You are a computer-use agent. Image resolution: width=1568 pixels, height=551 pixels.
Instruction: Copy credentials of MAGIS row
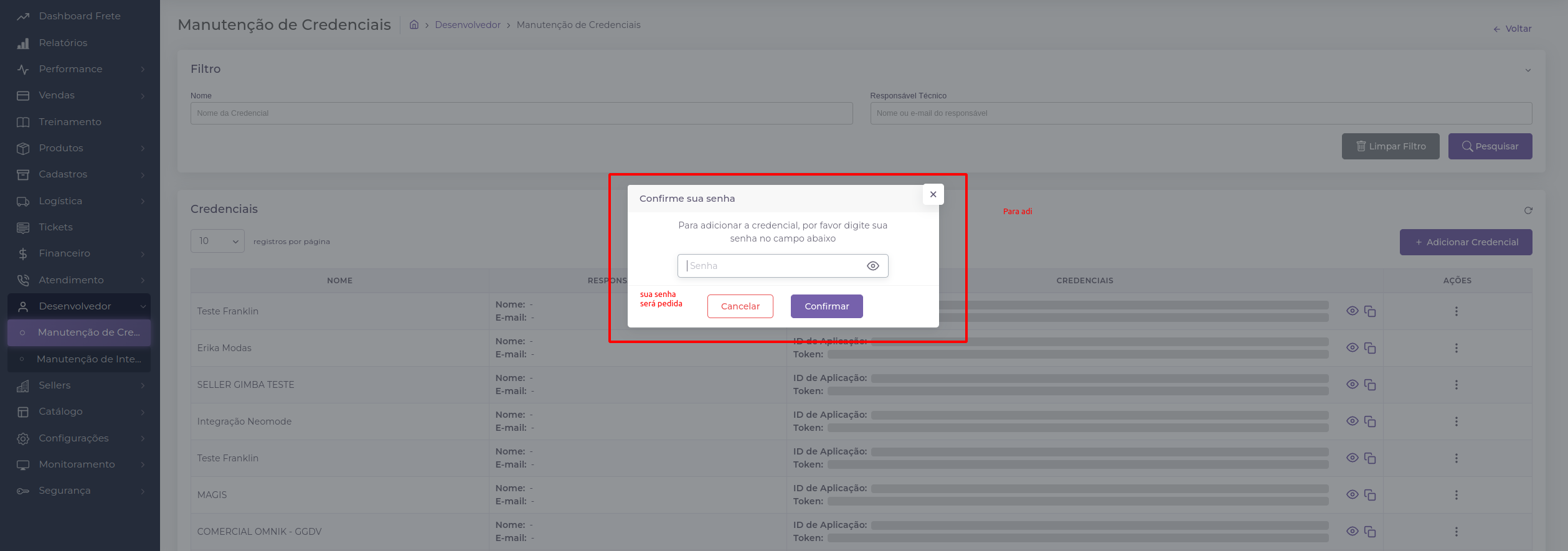(x=1370, y=495)
